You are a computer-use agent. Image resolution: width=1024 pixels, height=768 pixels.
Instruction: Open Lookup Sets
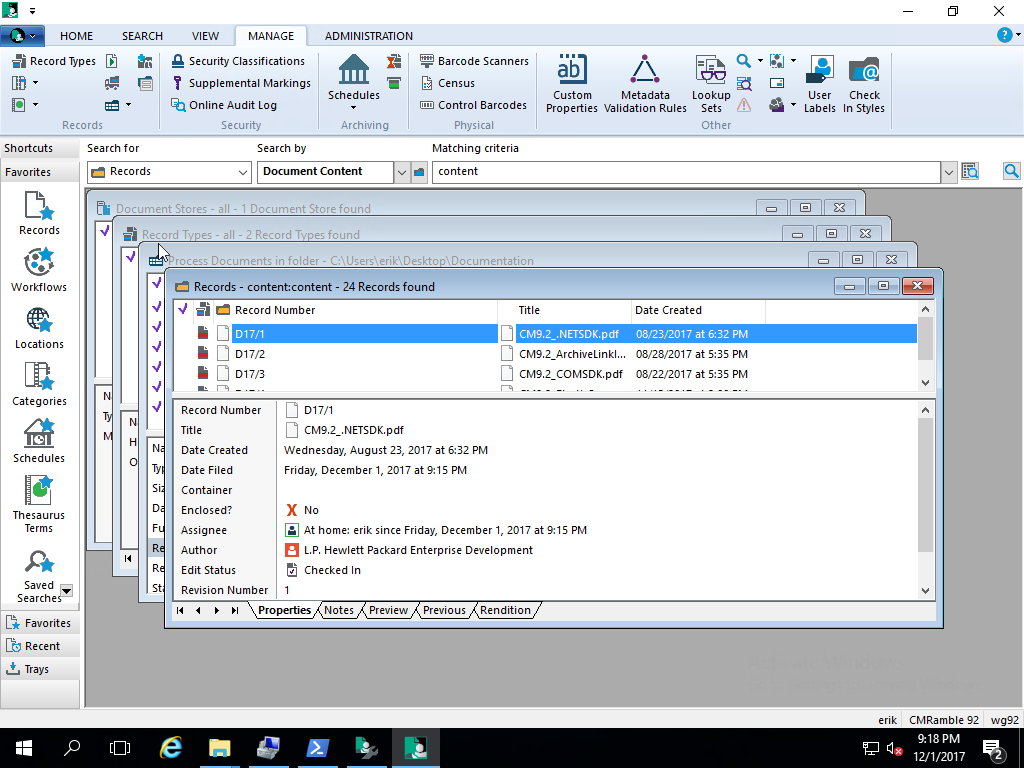(711, 84)
